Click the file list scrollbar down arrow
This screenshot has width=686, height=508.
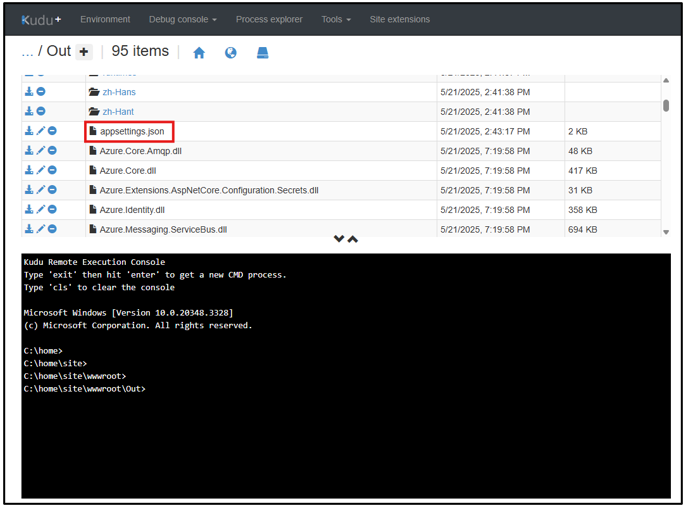pyautogui.click(x=666, y=232)
